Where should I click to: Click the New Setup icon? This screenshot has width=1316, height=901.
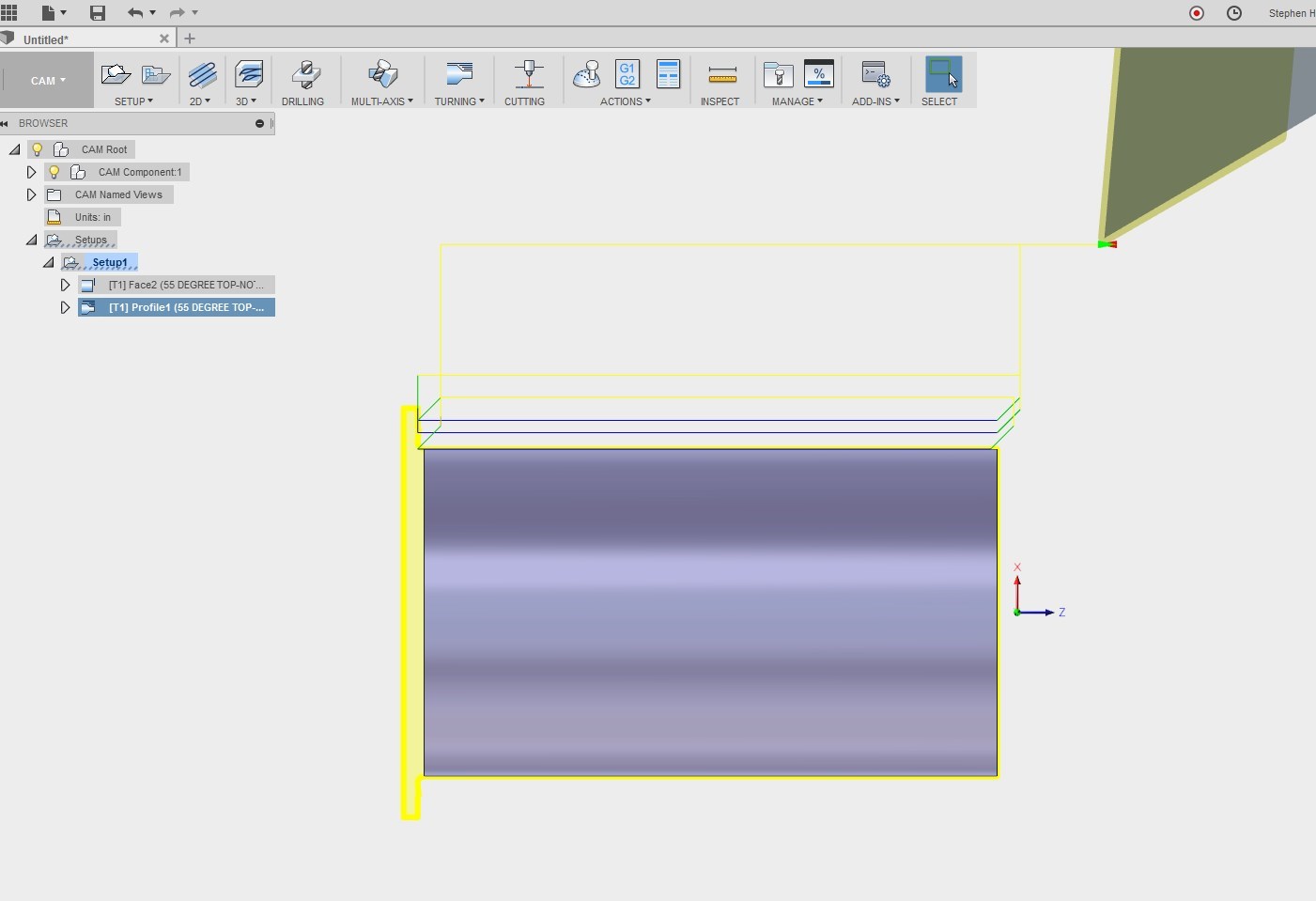116,74
